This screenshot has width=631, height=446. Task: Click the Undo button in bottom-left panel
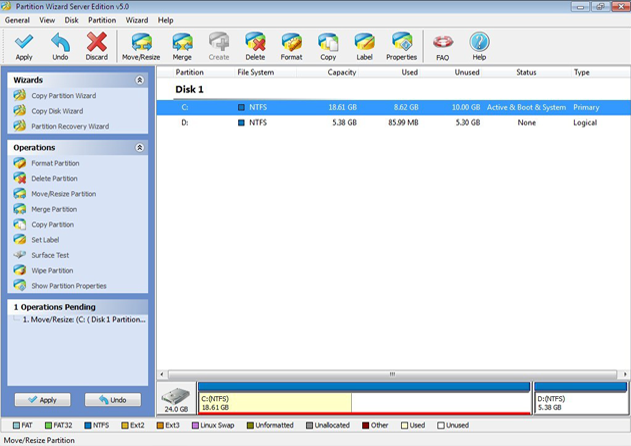coord(112,400)
